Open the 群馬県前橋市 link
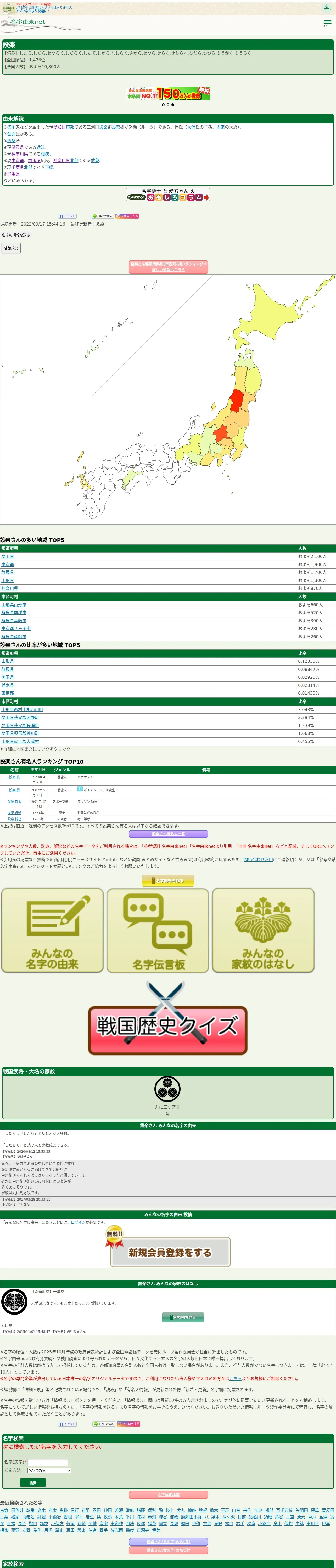 click(x=14, y=613)
